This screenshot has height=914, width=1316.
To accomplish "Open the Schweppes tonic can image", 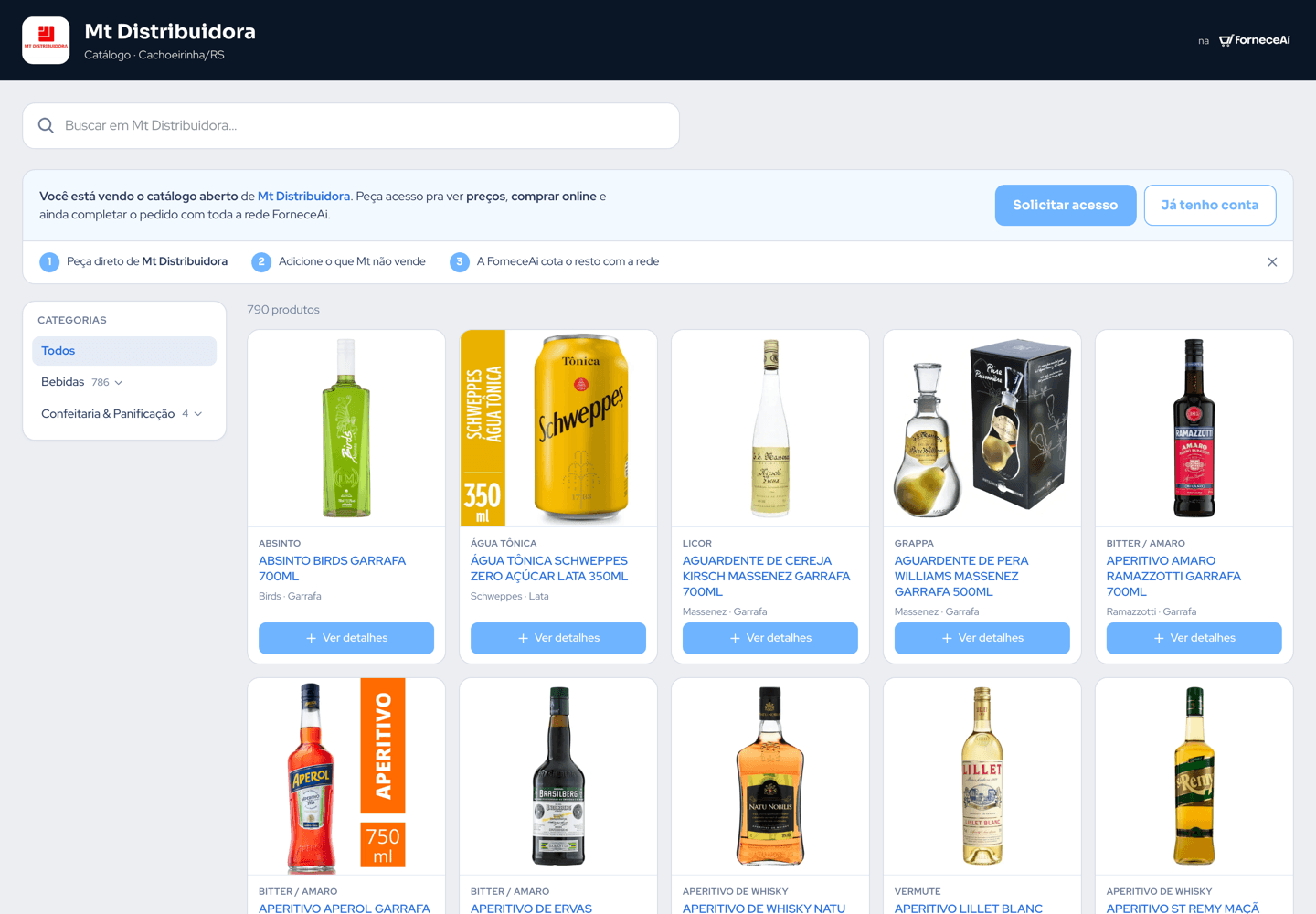I will point(558,429).
